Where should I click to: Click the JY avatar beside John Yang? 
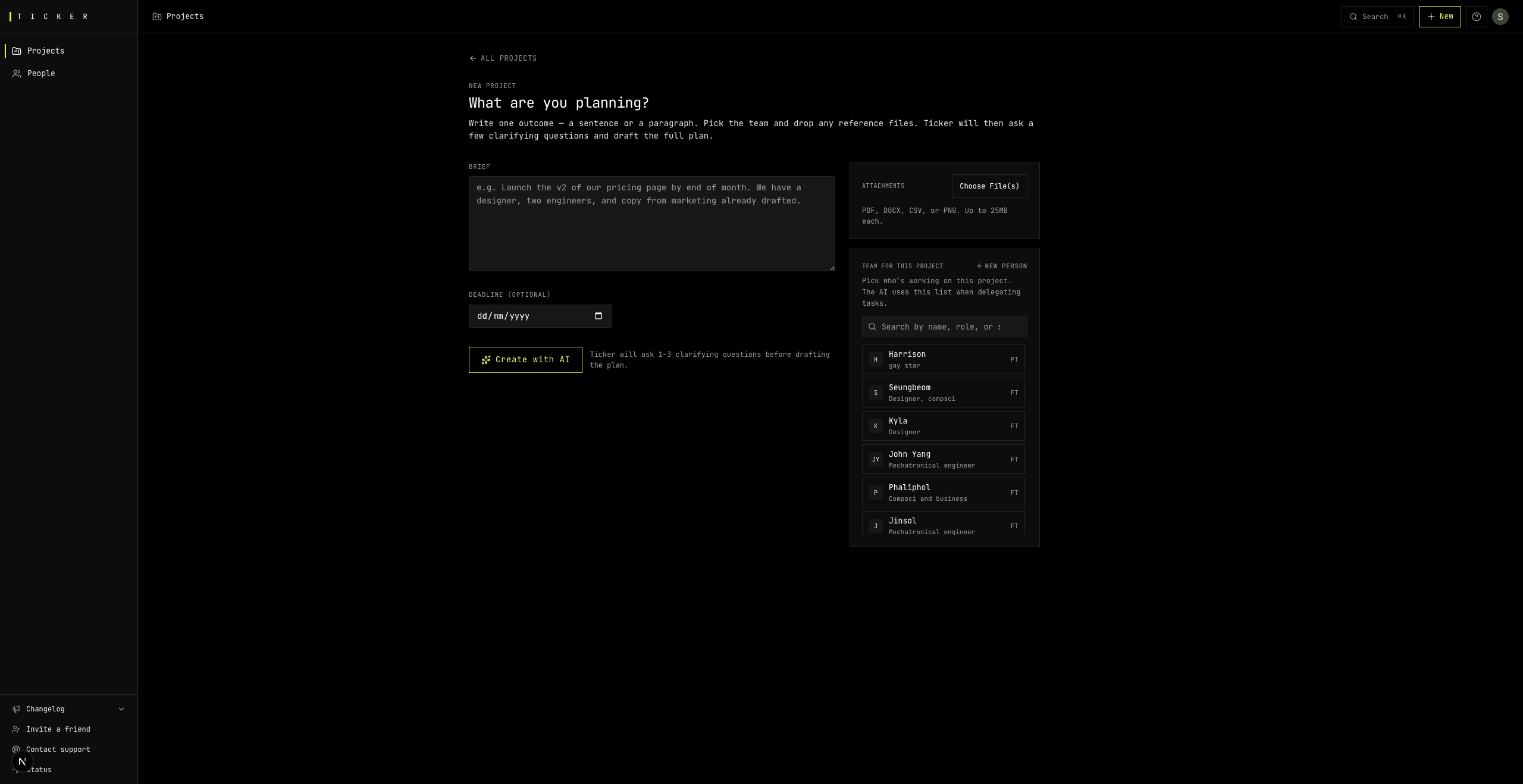[876, 459]
